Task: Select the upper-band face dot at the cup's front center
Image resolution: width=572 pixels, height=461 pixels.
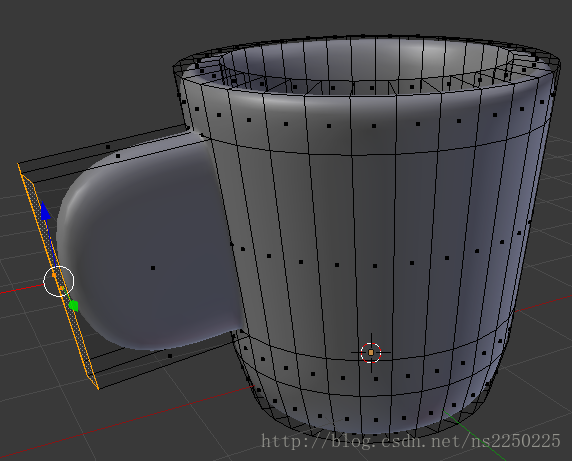Action: 374,126
